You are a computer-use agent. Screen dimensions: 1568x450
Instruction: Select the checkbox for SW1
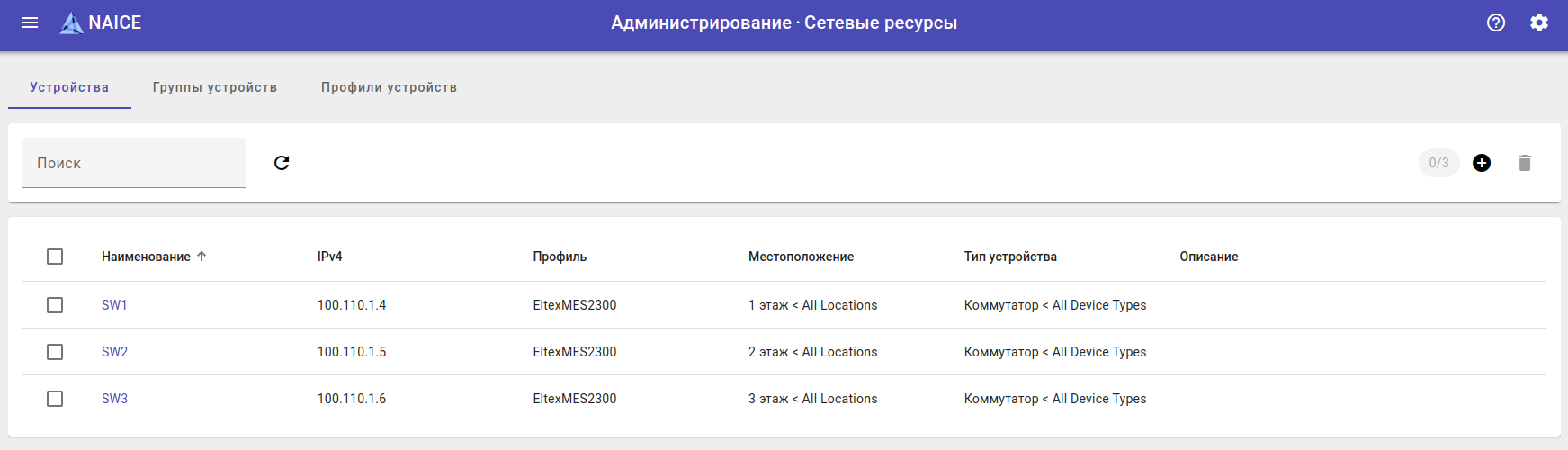point(55,305)
